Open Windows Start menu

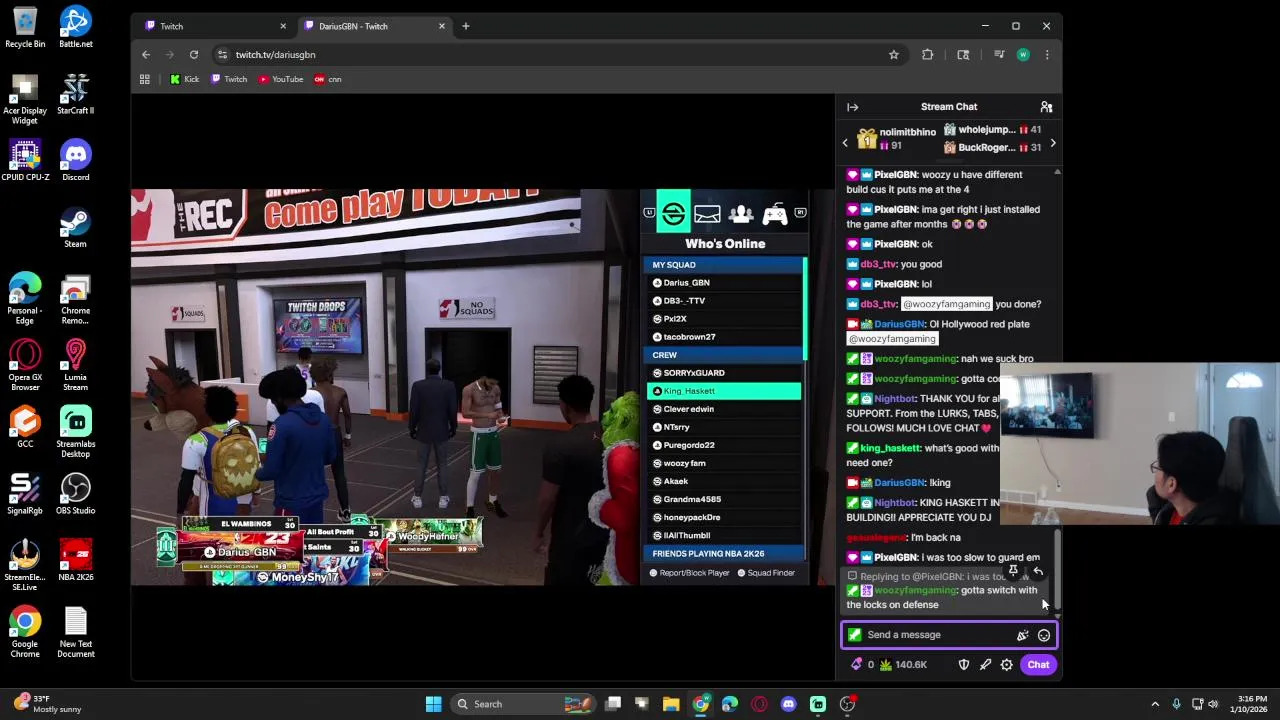(433, 704)
